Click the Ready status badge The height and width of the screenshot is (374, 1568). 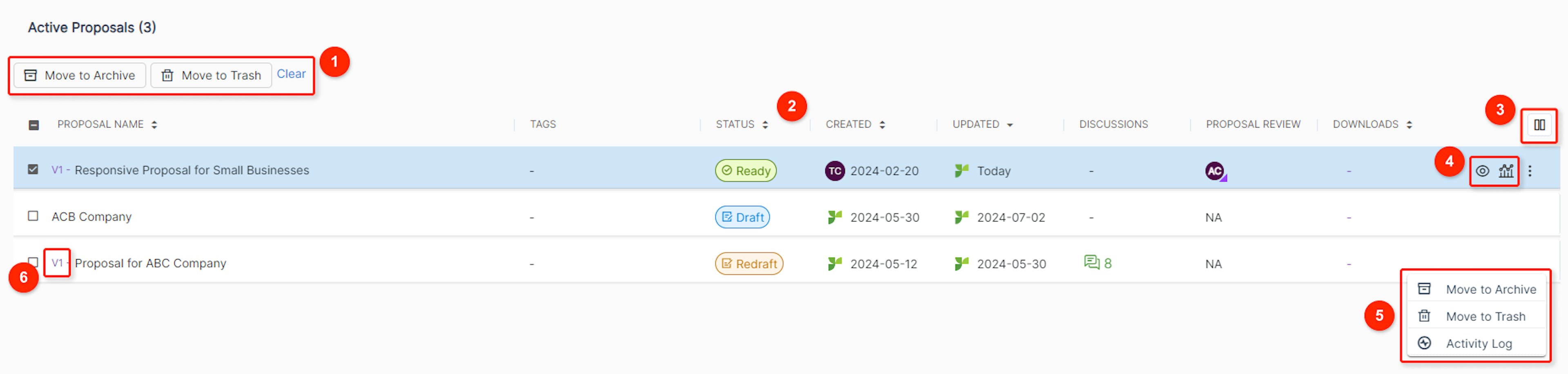(x=746, y=171)
